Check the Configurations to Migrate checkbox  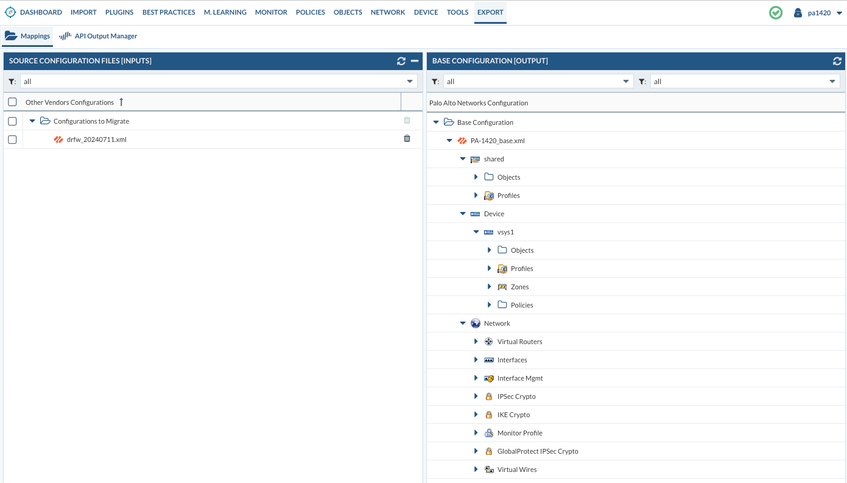(12, 121)
